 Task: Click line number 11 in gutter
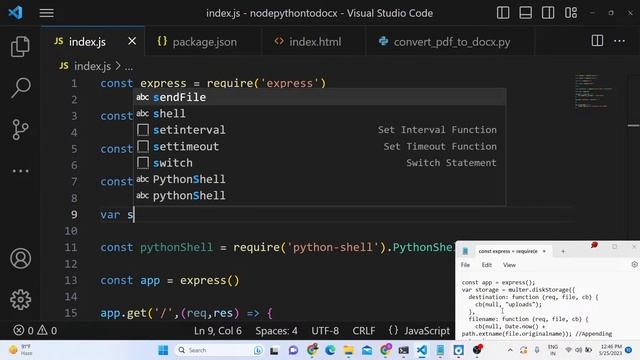(x=71, y=247)
